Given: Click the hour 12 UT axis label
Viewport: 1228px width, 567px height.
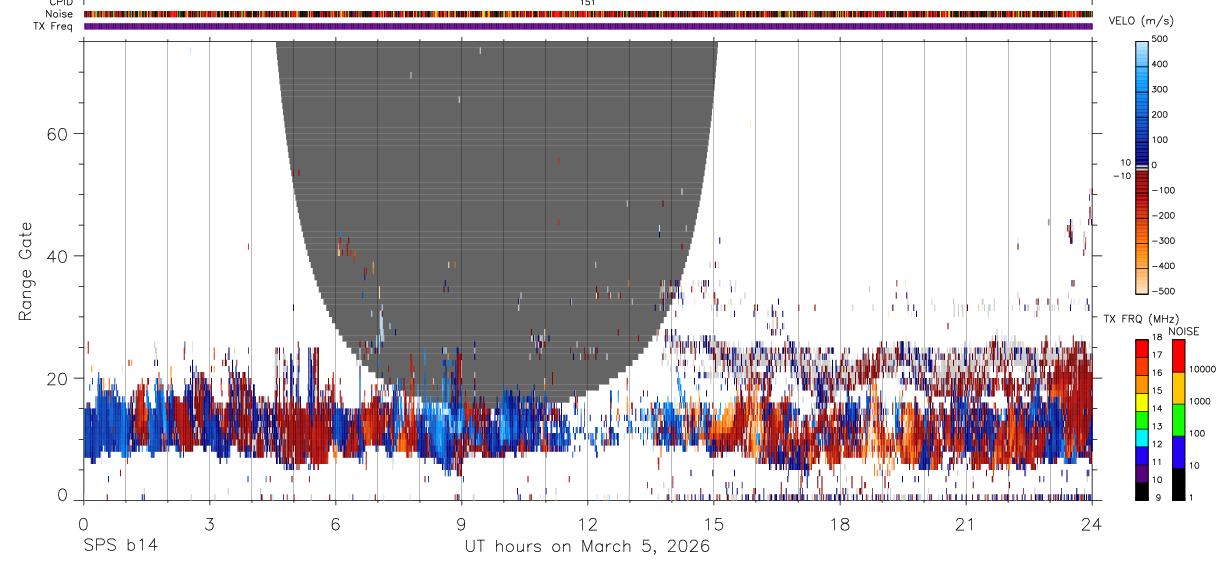Looking at the screenshot, I should point(587,524).
